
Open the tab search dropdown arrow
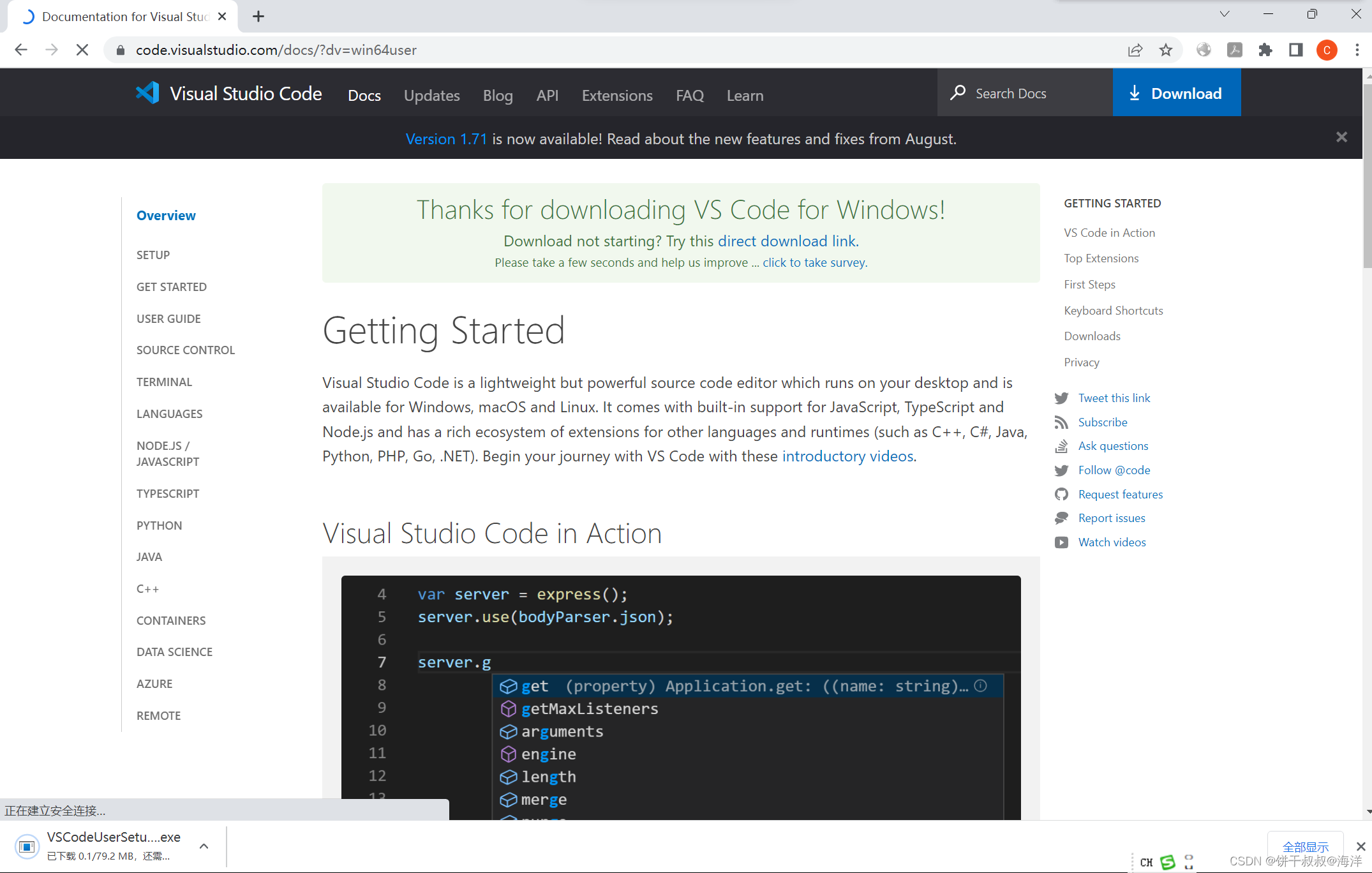coord(1224,14)
